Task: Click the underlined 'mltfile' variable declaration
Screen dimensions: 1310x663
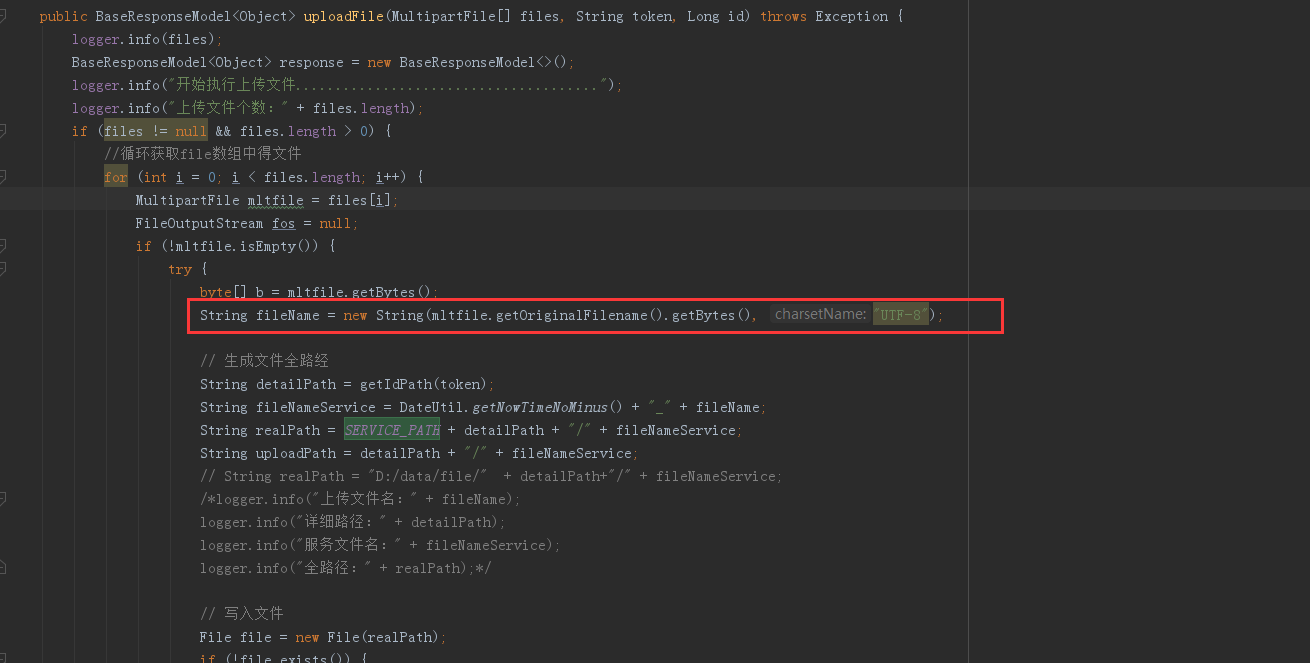Action: pyautogui.click(x=275, y=200)
